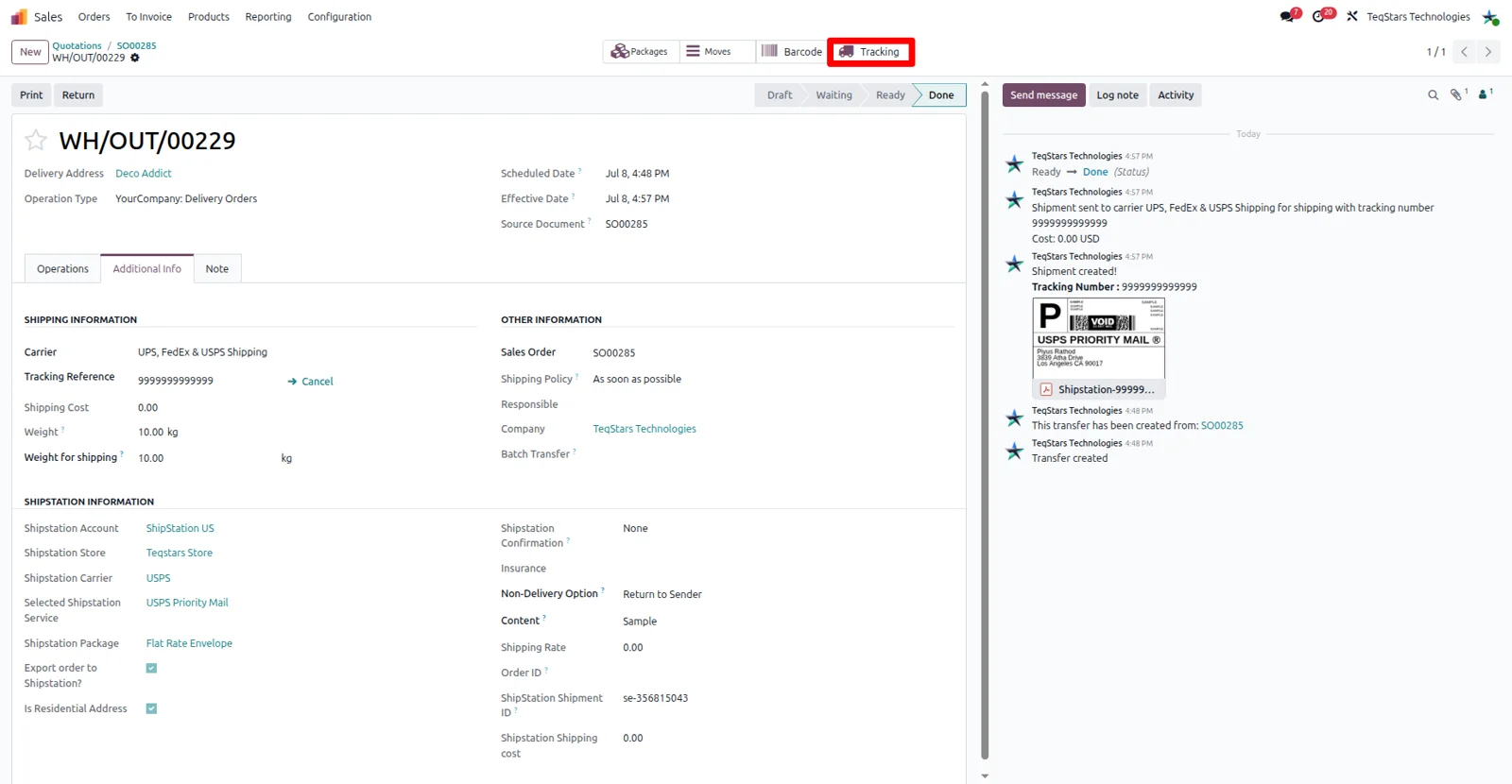This screenshot has height=784, width=1512.
Task: Open the USPS Priority Mail label thumbnail
Action: click(1098, 338)
